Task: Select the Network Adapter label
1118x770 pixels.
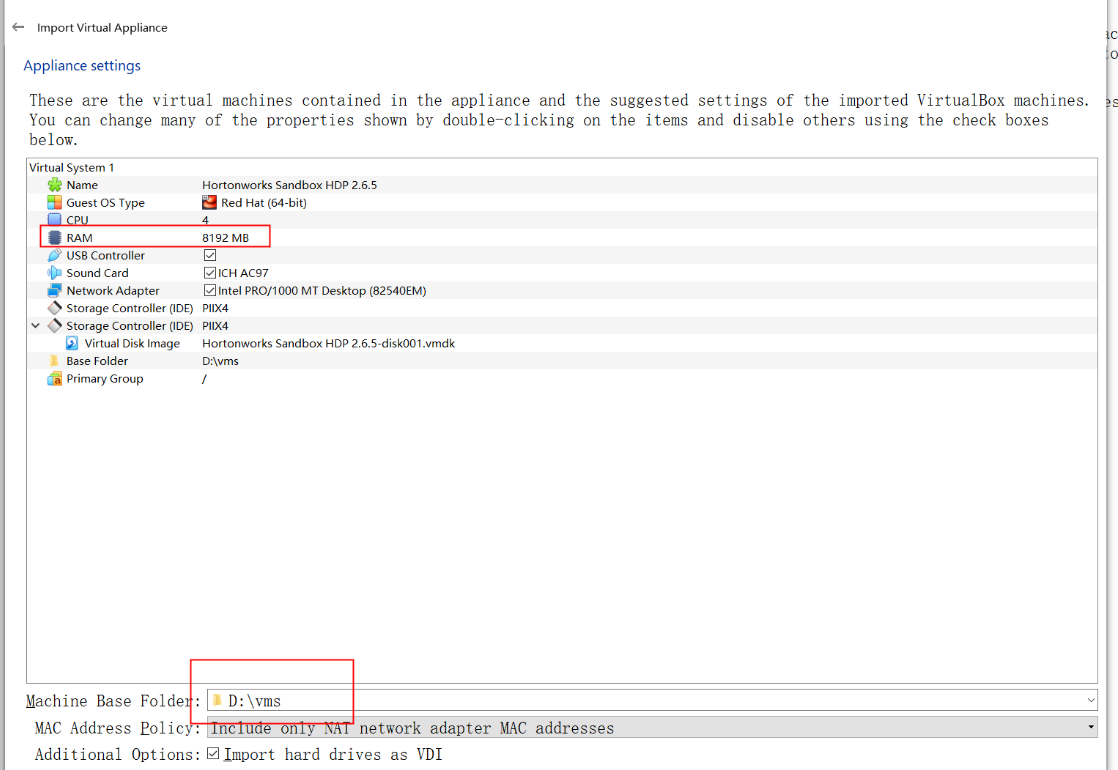Action: (113, 290)
